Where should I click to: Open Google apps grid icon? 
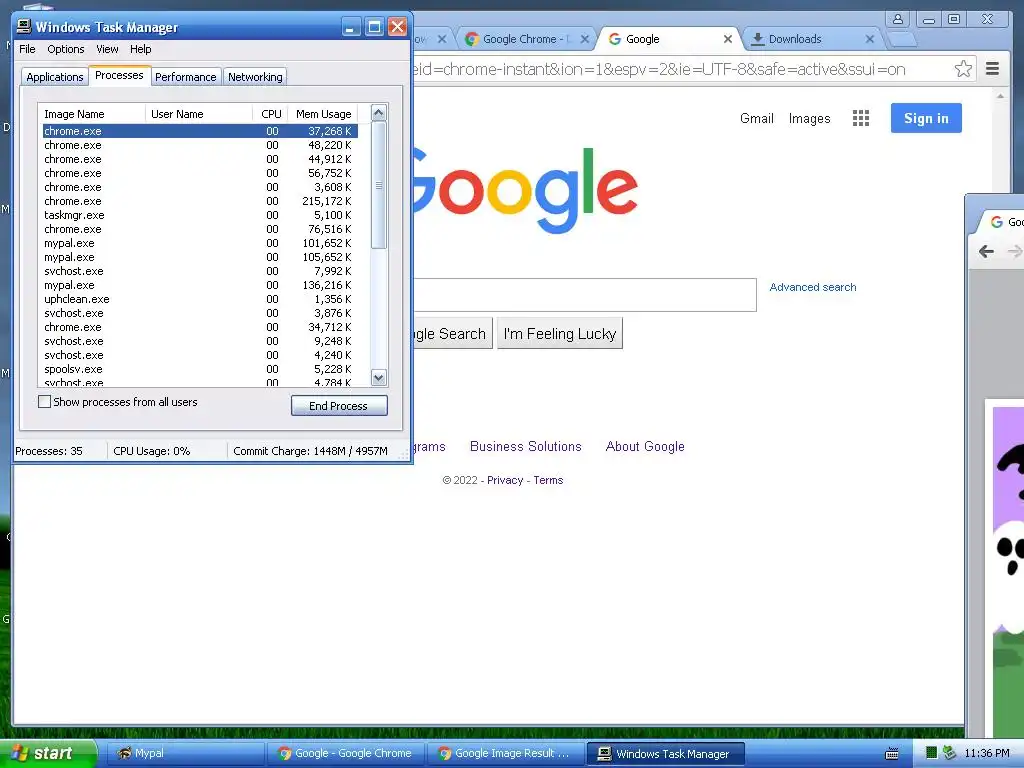pos(861,118)
